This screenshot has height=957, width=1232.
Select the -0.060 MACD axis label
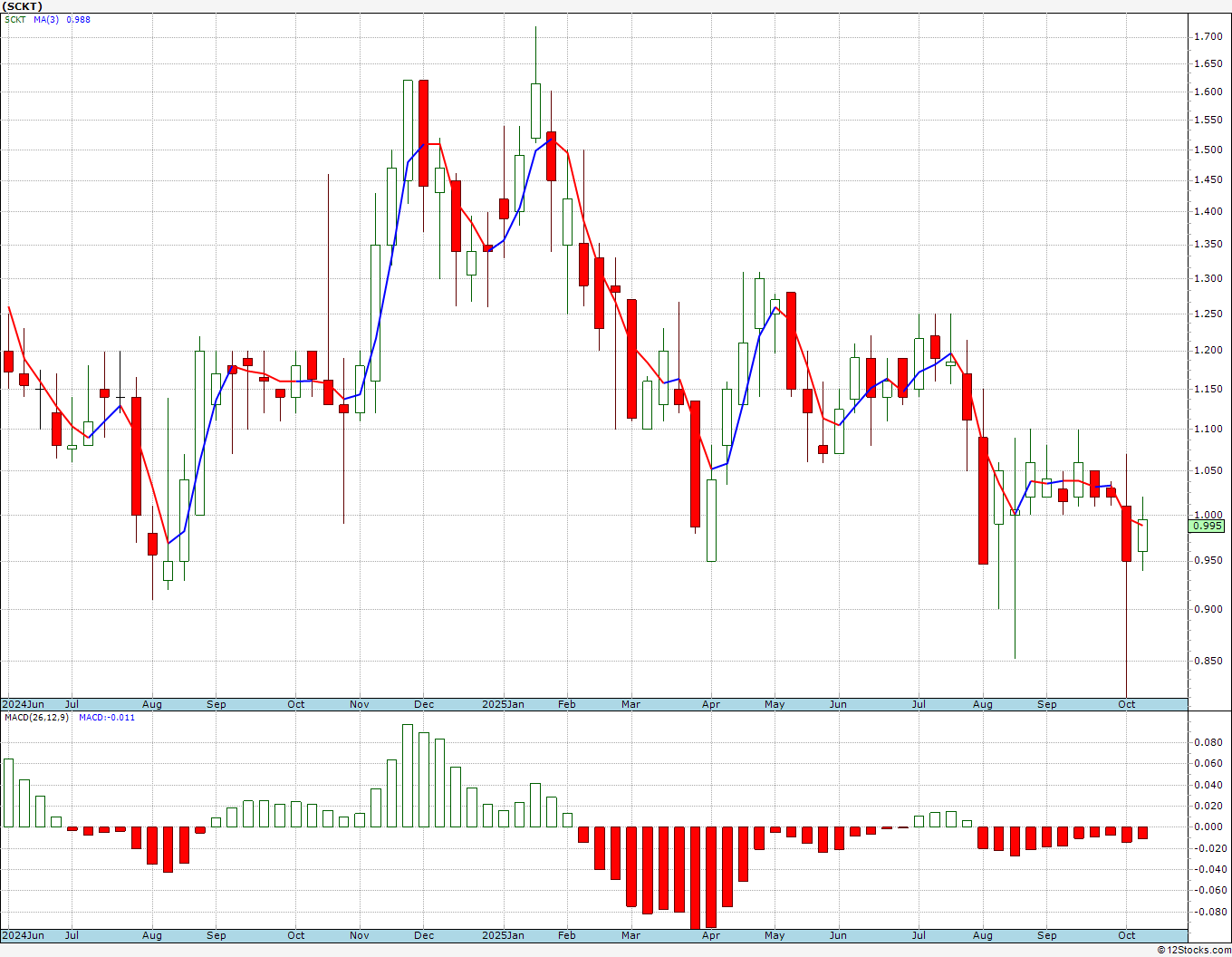pos(1208,891)
